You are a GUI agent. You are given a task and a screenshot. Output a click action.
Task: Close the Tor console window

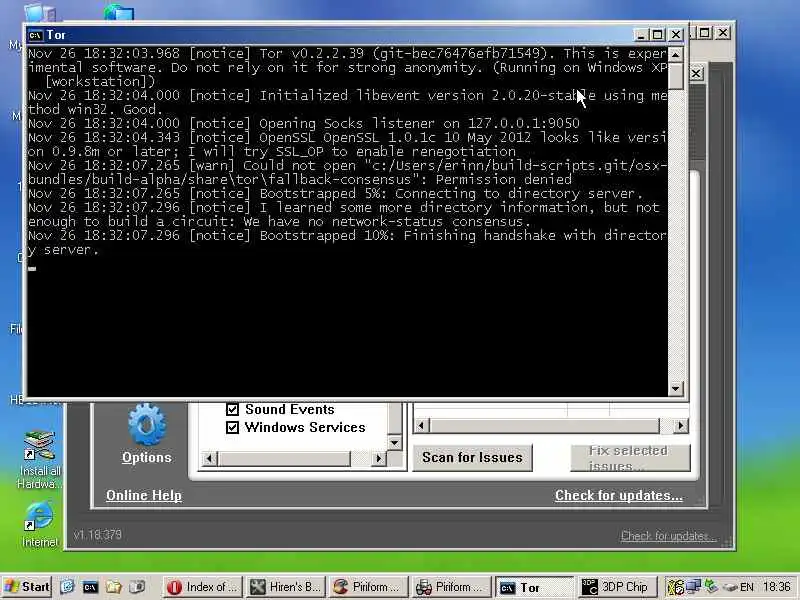676,35
